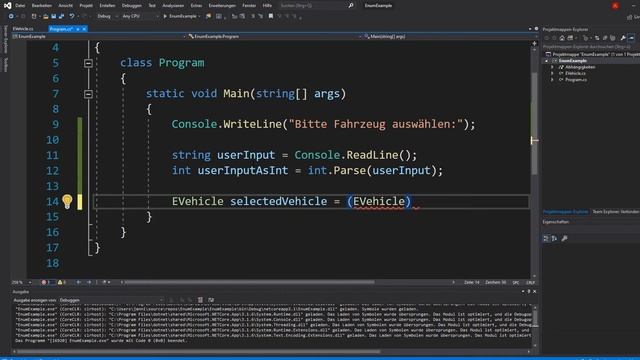
Task: Collapse the class Program code block
Action: (88, 63)
